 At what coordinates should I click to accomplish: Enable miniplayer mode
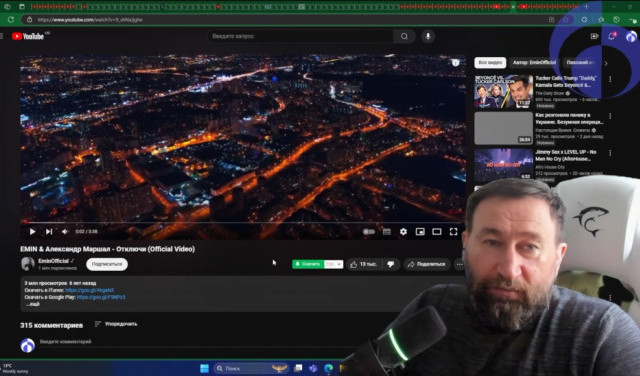(x=420, y=231)
